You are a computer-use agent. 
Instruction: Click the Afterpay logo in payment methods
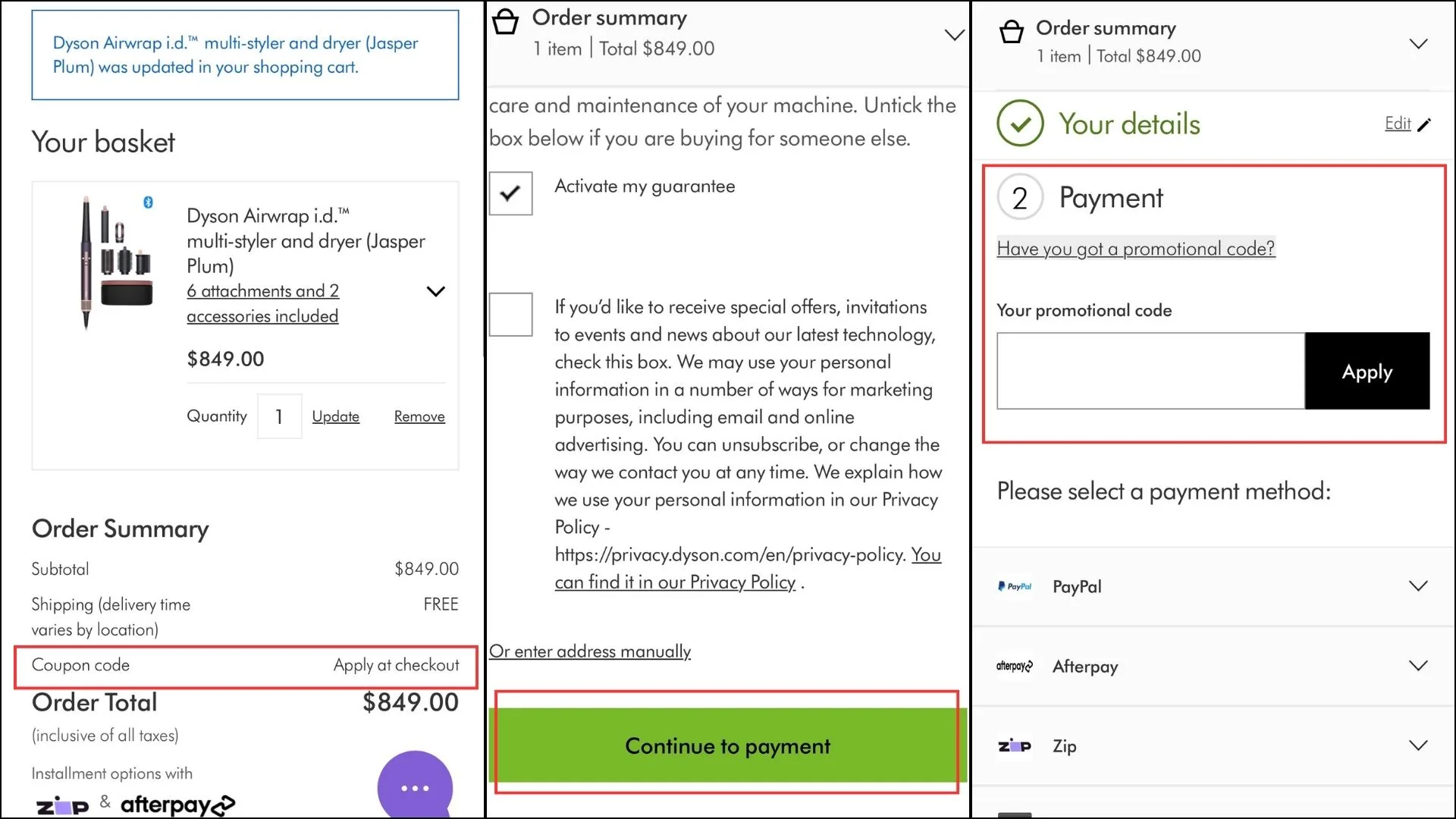point(1015,667)
